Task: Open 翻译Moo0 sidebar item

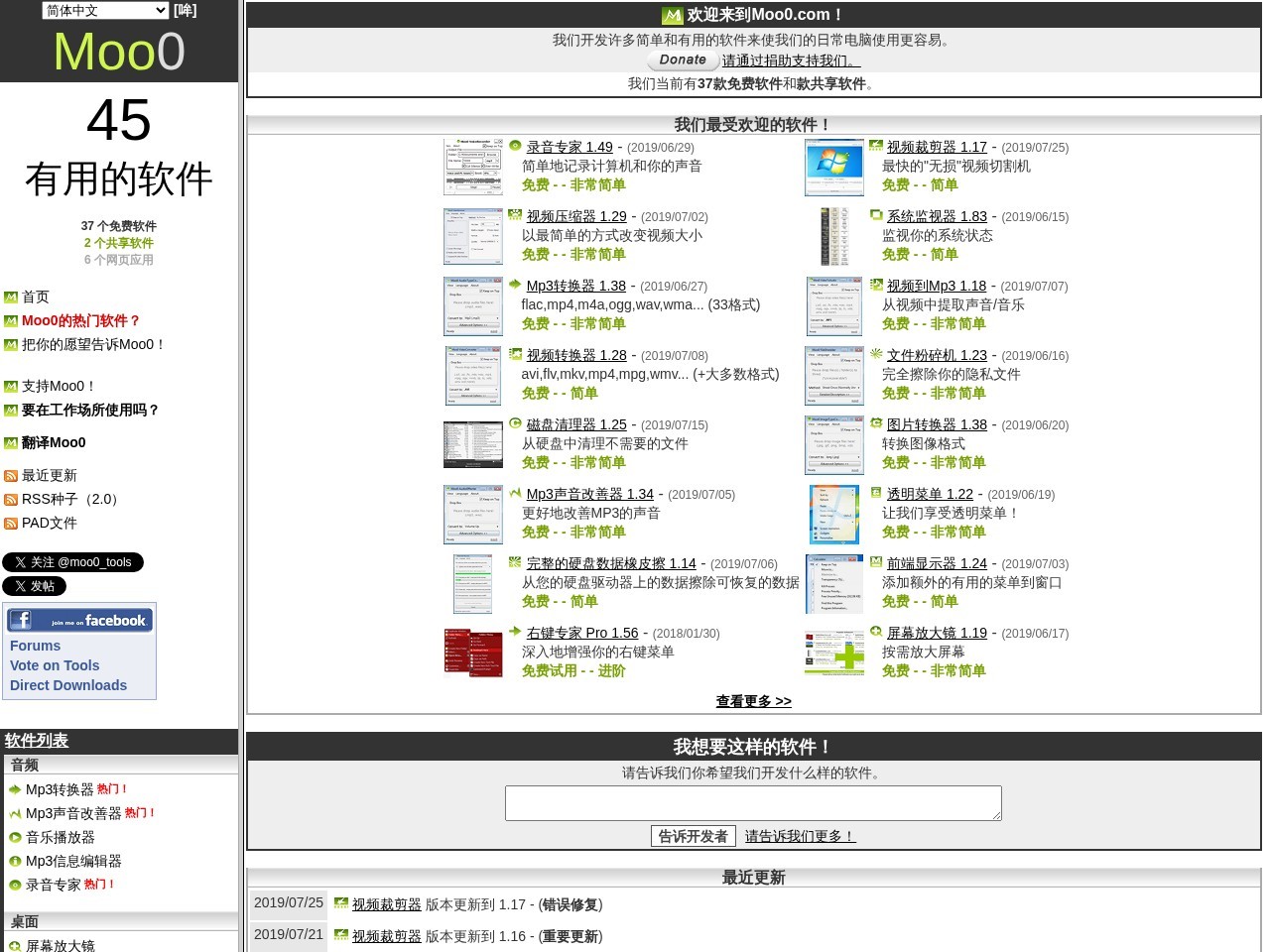Action: click(x=54, y=442)
